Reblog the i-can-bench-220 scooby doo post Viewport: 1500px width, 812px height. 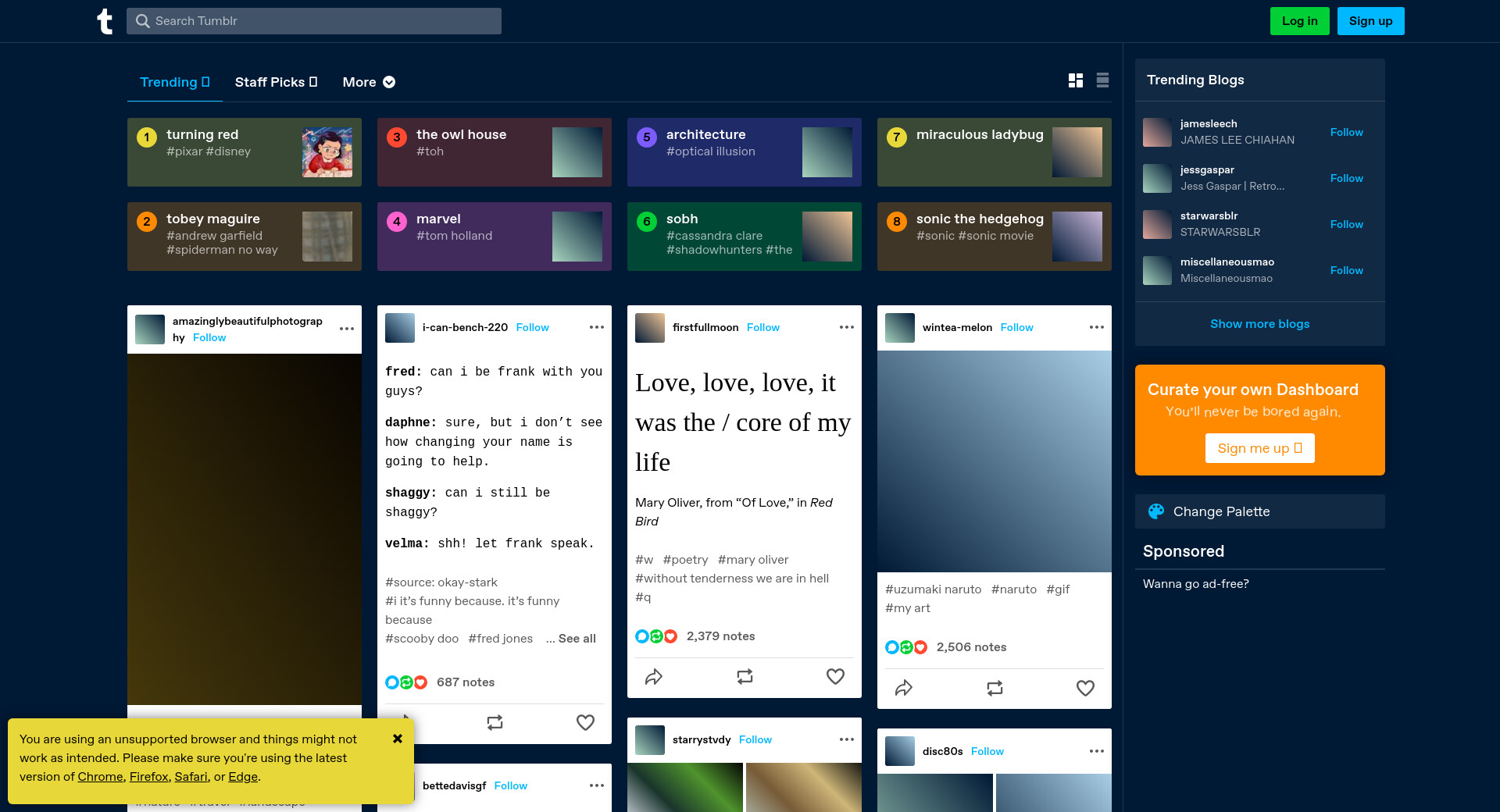tap(495, 723)
